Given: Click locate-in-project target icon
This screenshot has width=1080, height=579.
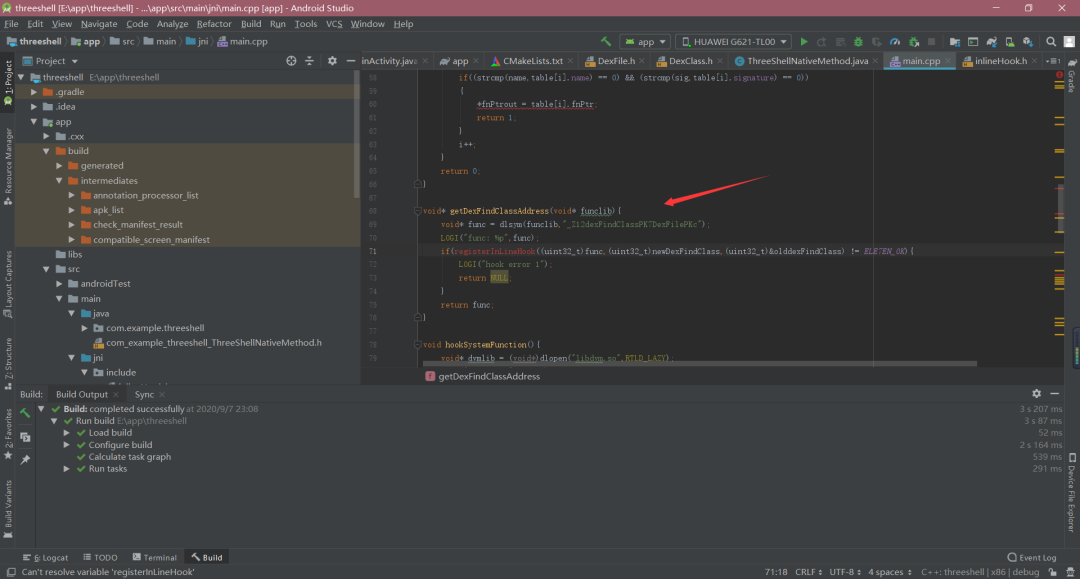Looking at the screenshot, I should click(291, 61).
